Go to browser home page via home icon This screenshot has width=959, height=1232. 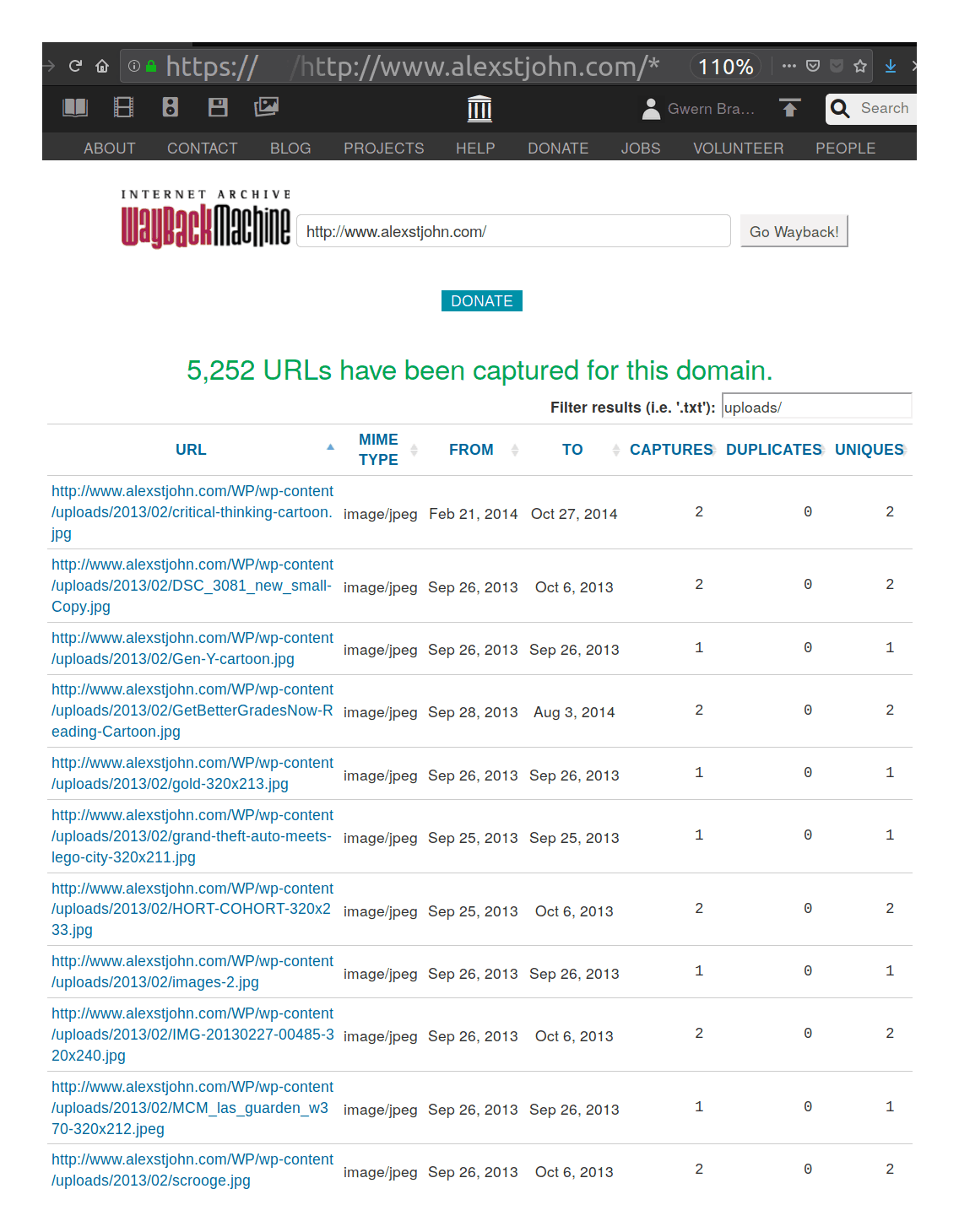pos(101,66)
